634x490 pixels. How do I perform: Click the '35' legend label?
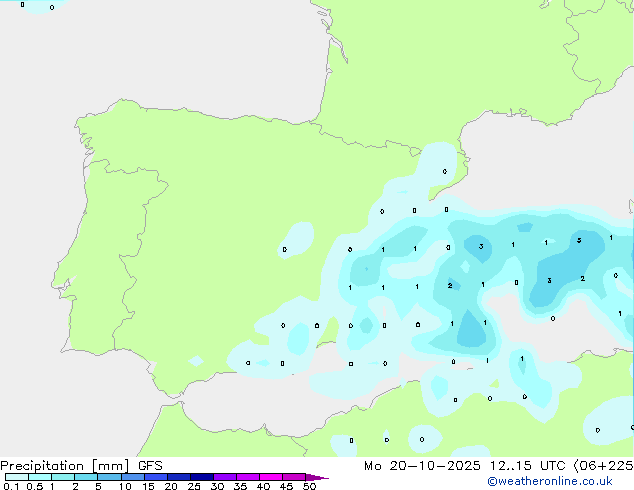pos(240,486)
